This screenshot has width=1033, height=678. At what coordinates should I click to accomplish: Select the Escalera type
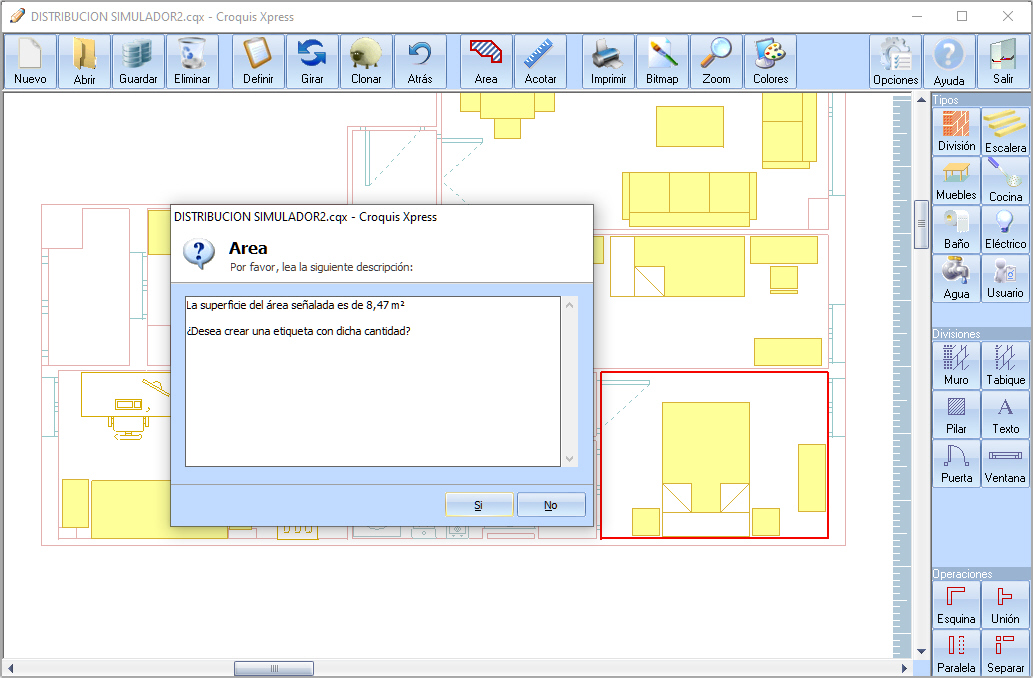[1005, 132]
